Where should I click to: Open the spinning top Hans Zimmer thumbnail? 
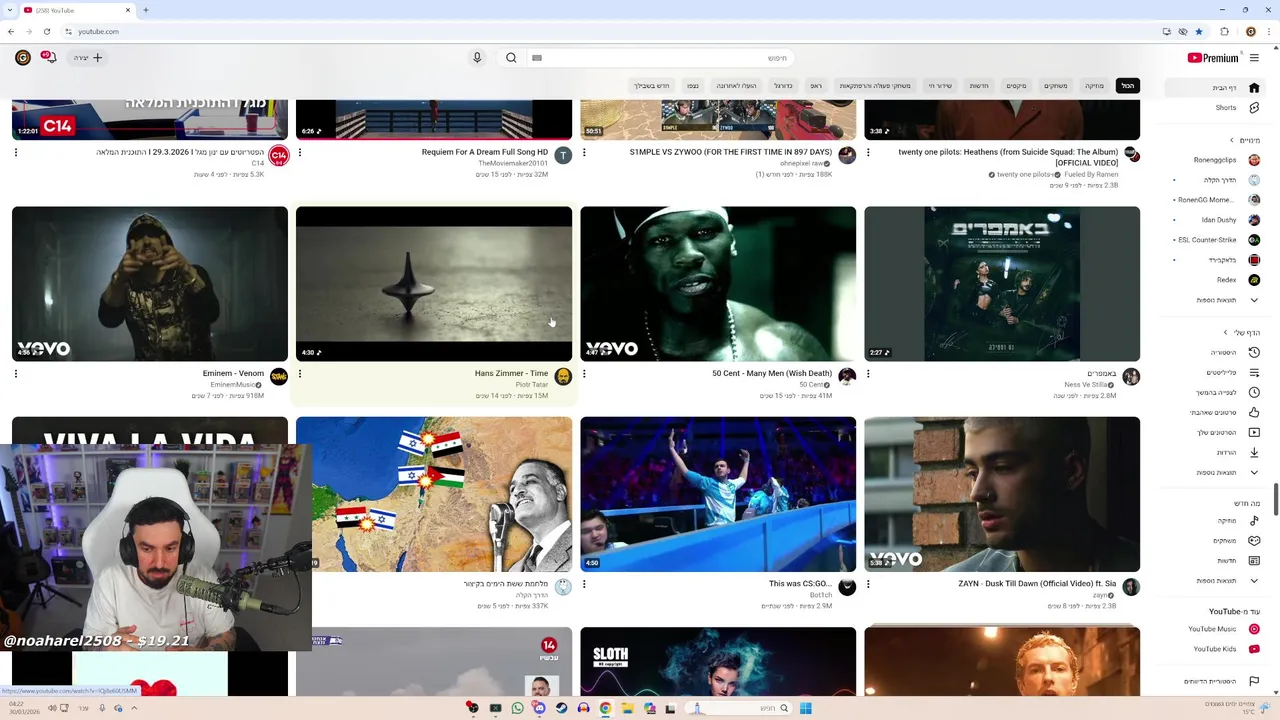[x=434, y=284]
